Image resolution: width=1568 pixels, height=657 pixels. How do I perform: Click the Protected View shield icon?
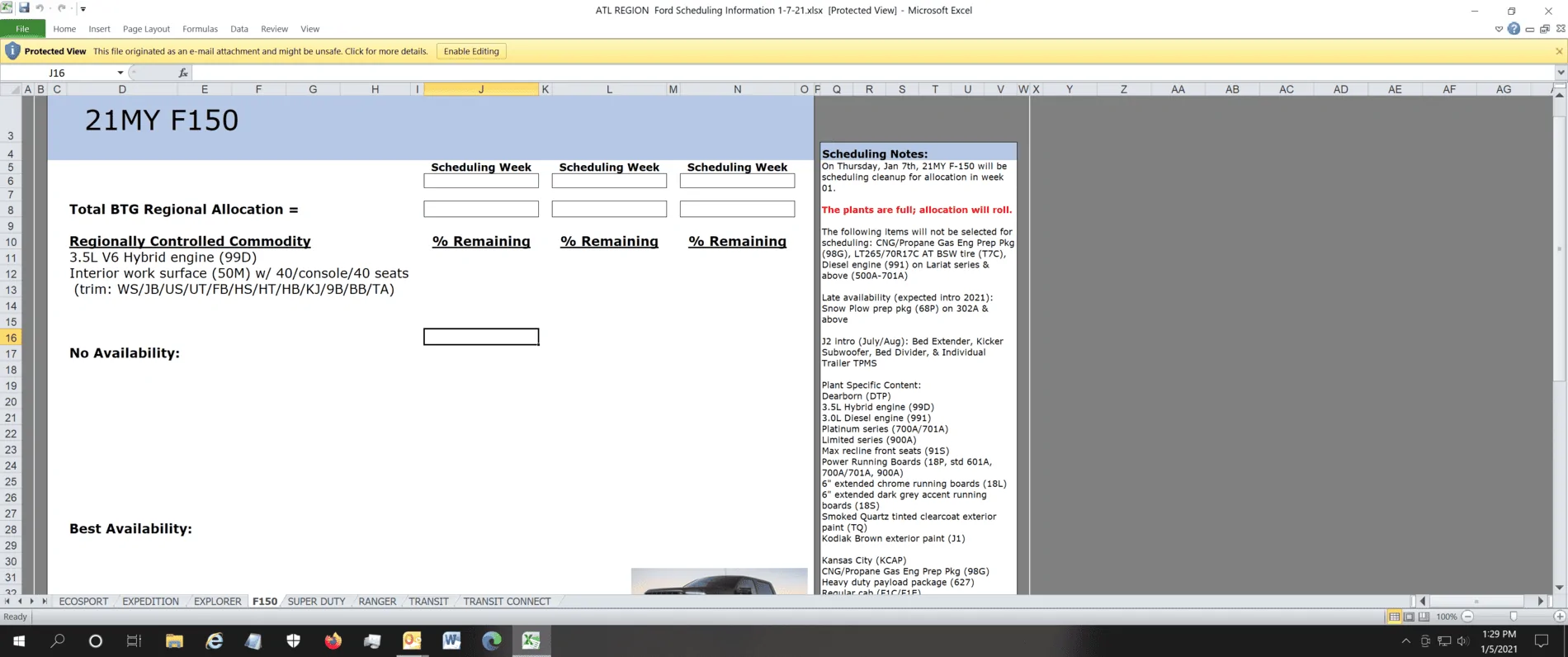pyautogui.click(x=12, y=51)
